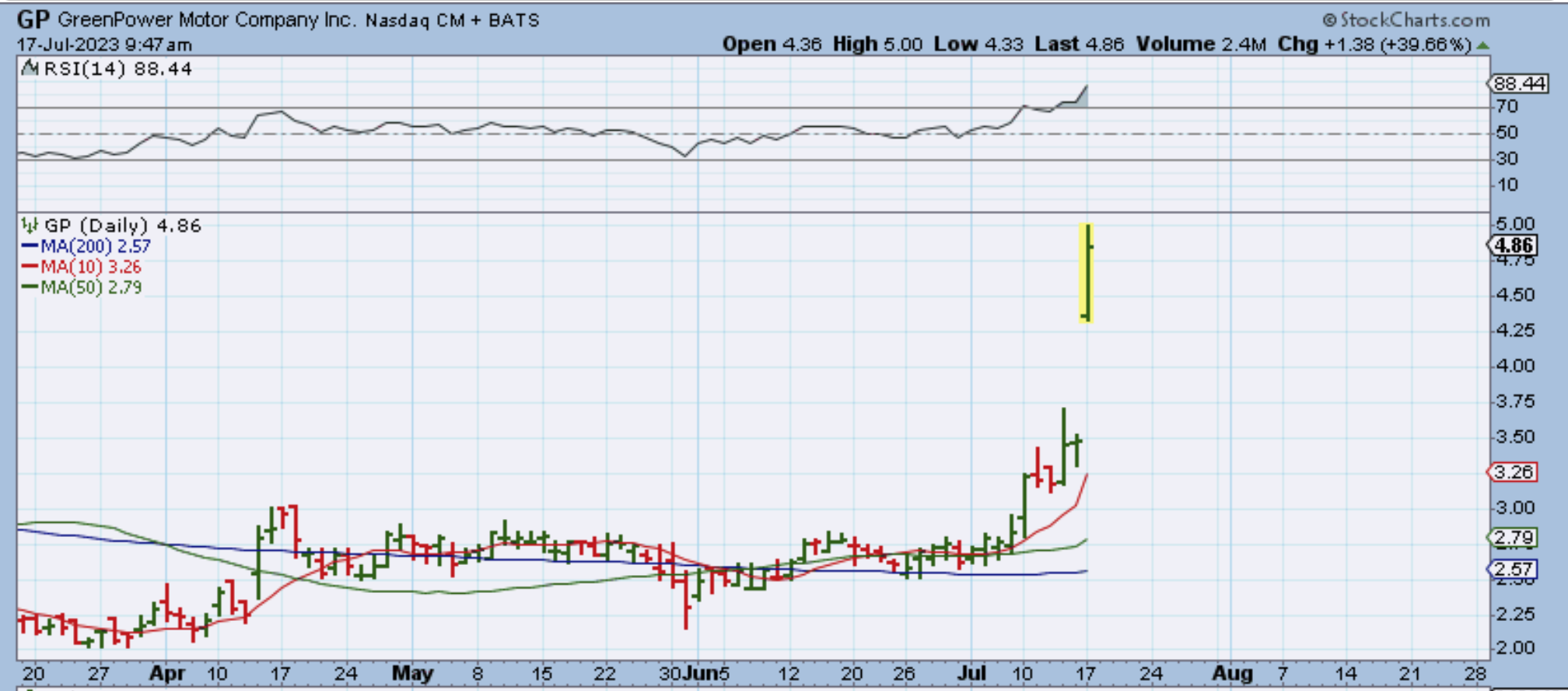Click the 3.50 price axis label
The image size is (1568, 691).
click(1515, 437)
